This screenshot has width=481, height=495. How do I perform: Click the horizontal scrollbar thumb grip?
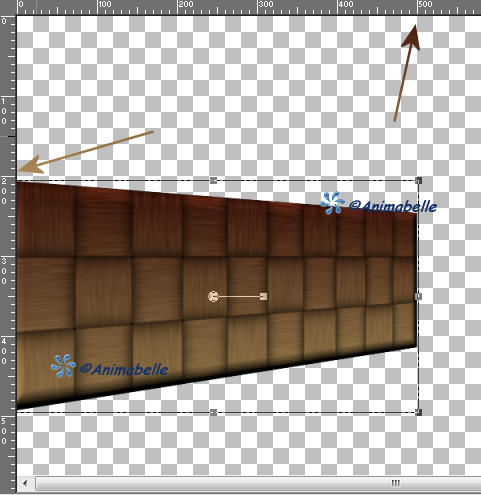(x=395, y=483)
